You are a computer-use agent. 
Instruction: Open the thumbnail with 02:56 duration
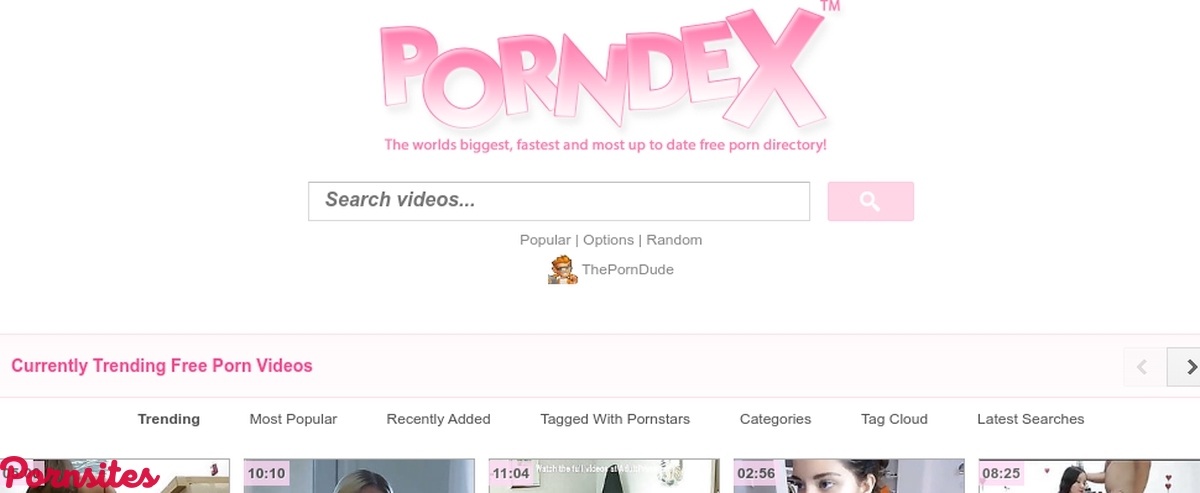tap(849, 476)
